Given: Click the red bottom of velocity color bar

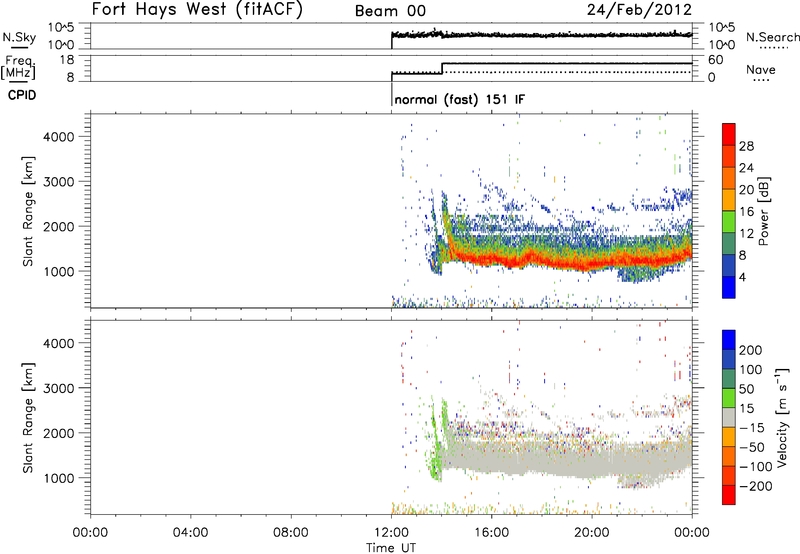Looking at the screenshot, I should tap(729, 495).
